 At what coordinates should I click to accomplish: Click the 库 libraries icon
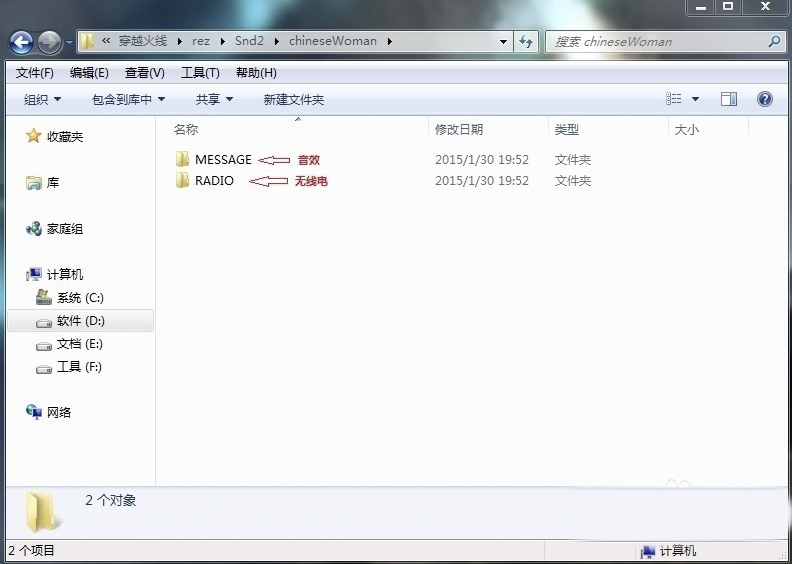click(34, 182)
